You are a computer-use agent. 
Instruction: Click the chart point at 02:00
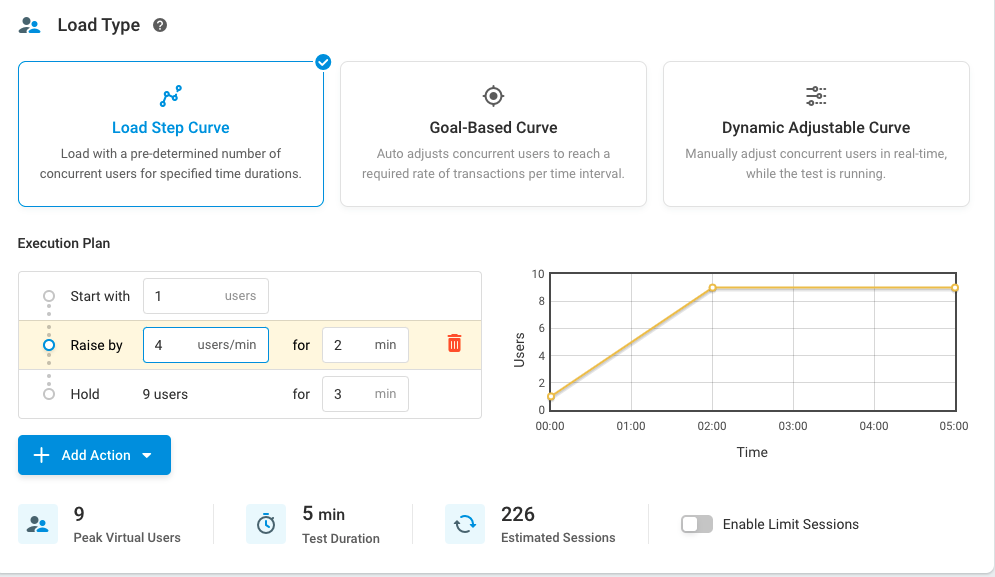click(712, 288)
